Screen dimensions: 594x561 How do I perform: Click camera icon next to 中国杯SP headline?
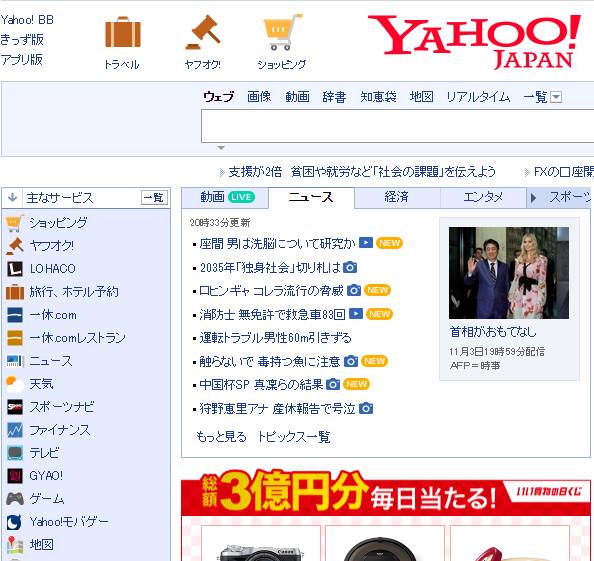pos(333,384)
